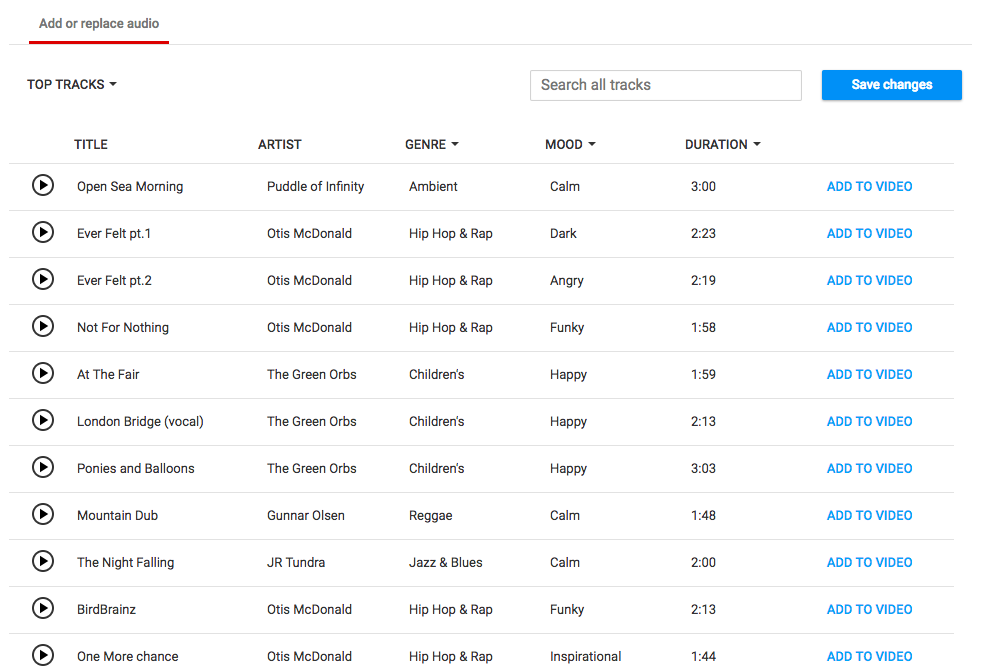The image size is (989, 671).
Task: Click the Save changes button
Action: click(891, 85)
